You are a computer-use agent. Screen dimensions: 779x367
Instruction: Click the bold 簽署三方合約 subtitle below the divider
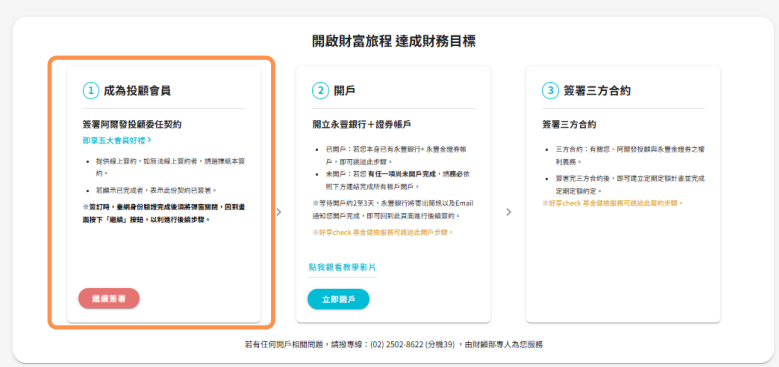(569, 124)
